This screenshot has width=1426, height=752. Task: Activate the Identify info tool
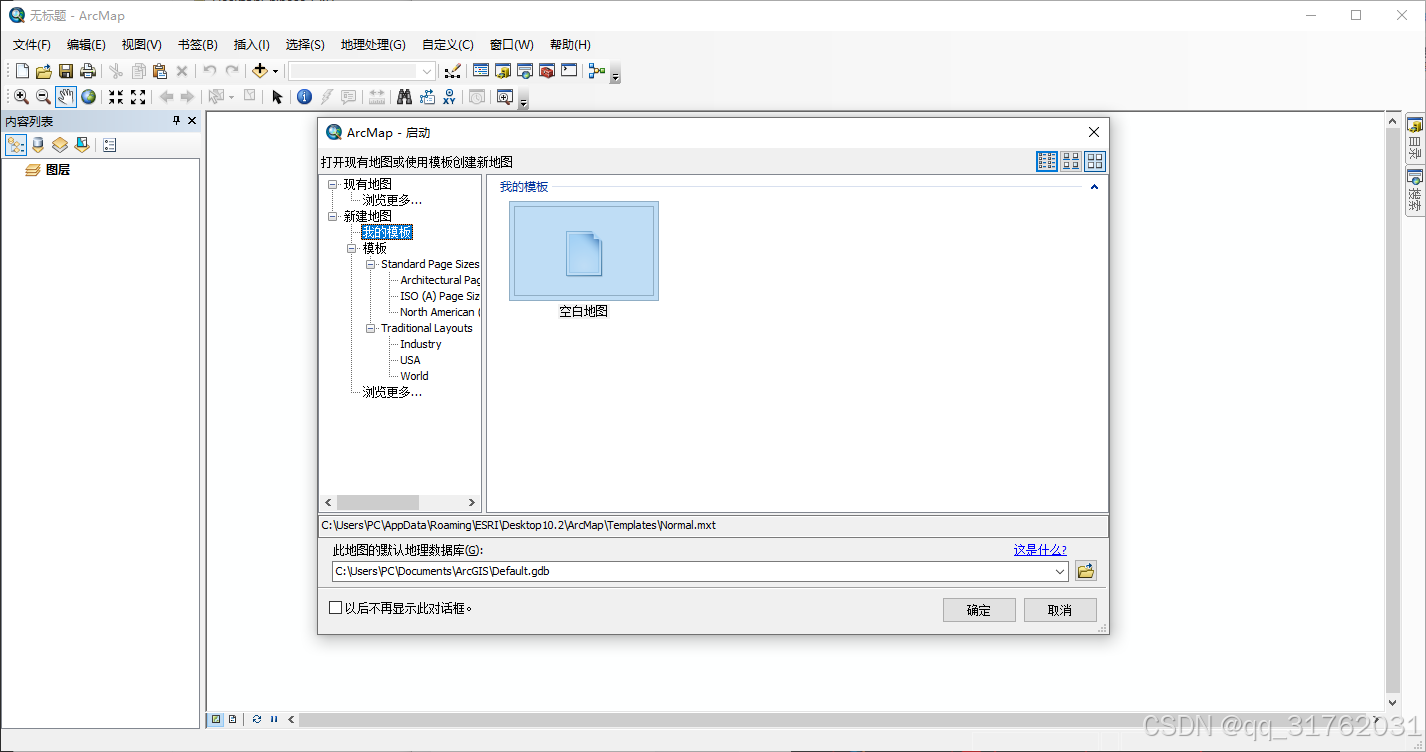tap(304, 97)
